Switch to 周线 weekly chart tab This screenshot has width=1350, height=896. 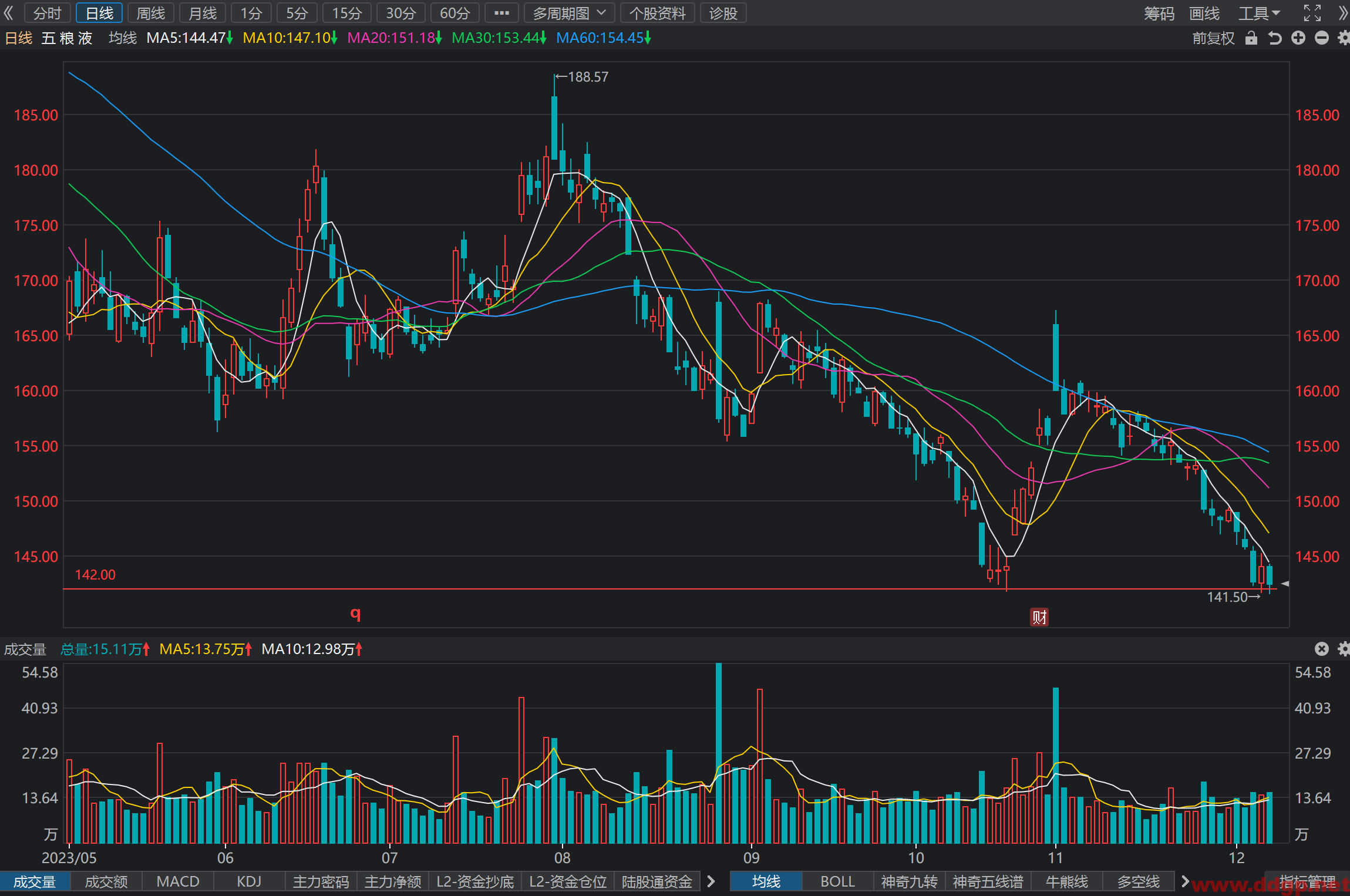[151, 13]
